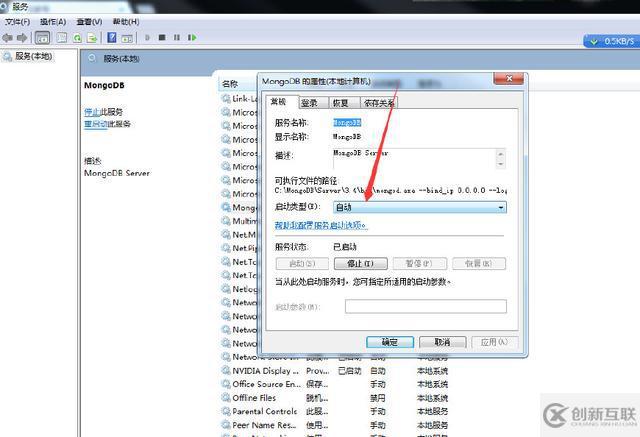Click the 取消 button
Viewport: 640px width, 437px height.
pyautogui.click(x=442, y=342)
